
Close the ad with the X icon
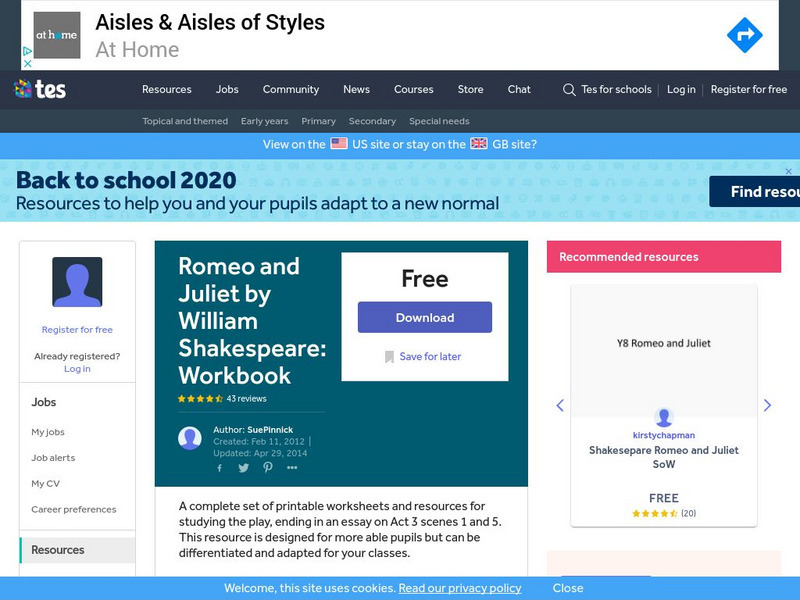28,63
